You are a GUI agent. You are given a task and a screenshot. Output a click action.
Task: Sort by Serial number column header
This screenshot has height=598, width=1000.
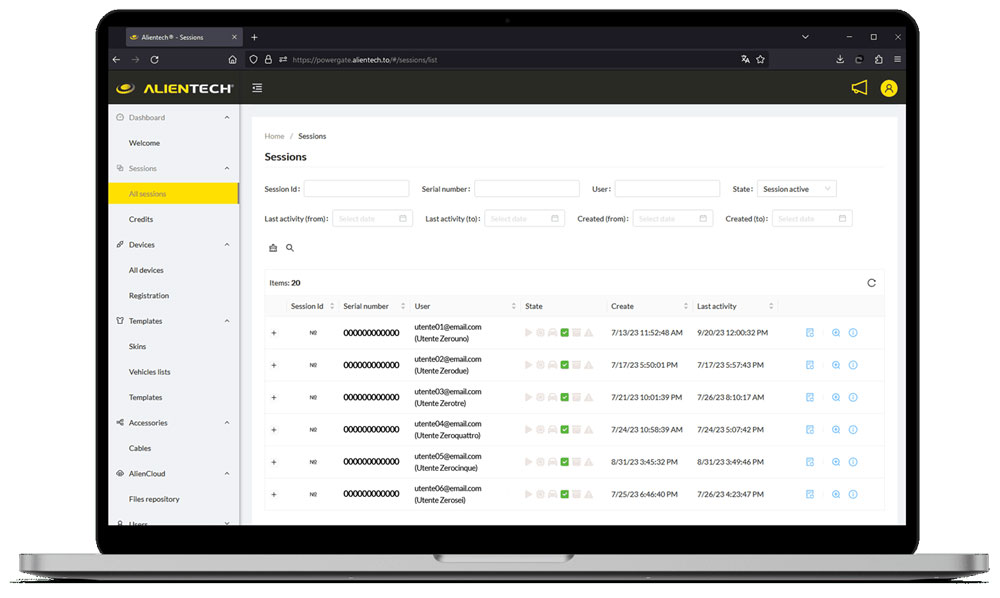click(x=374, y=307)
